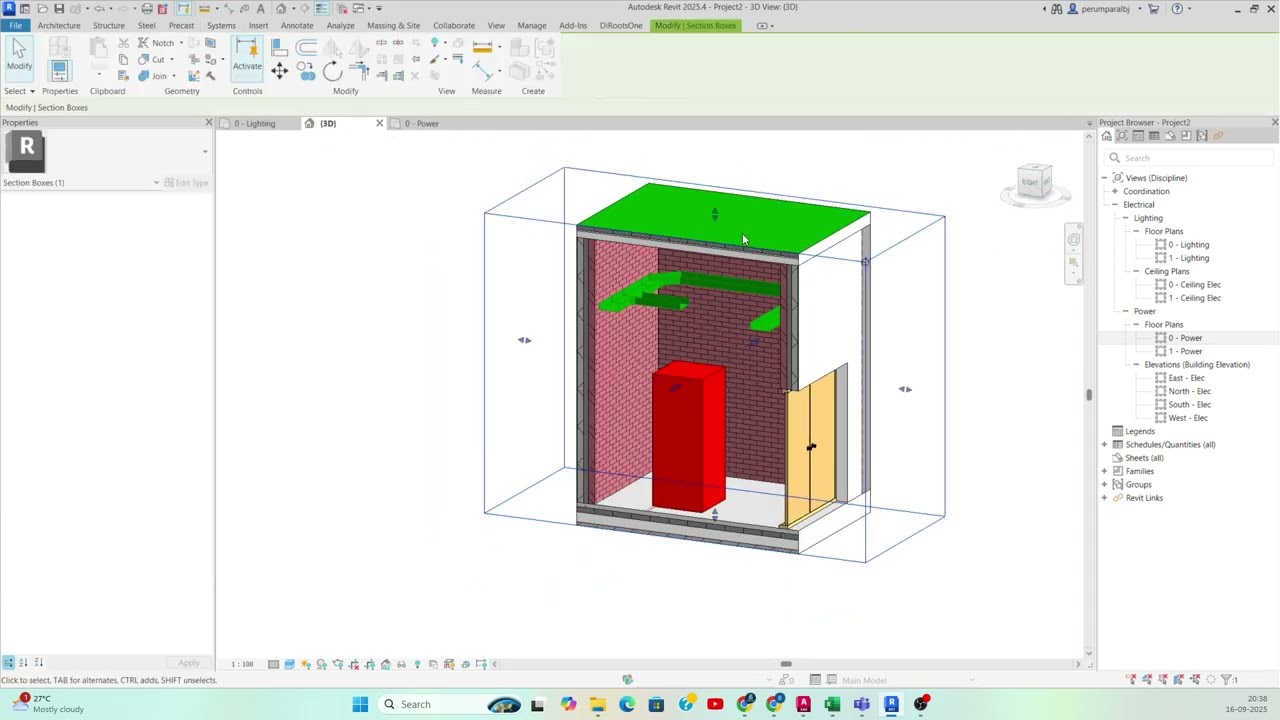Click the view scale 1 : 100
Screen dimensions: 1280x720
pos(242,664)
